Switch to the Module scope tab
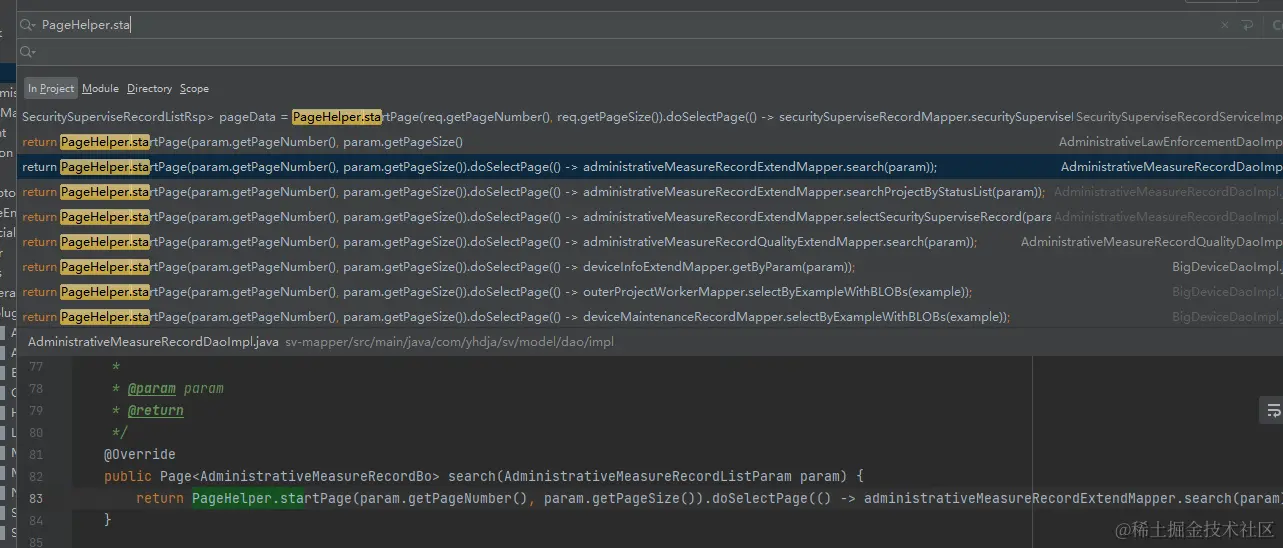Viewport: 1283px width, 548px height. 100,88
